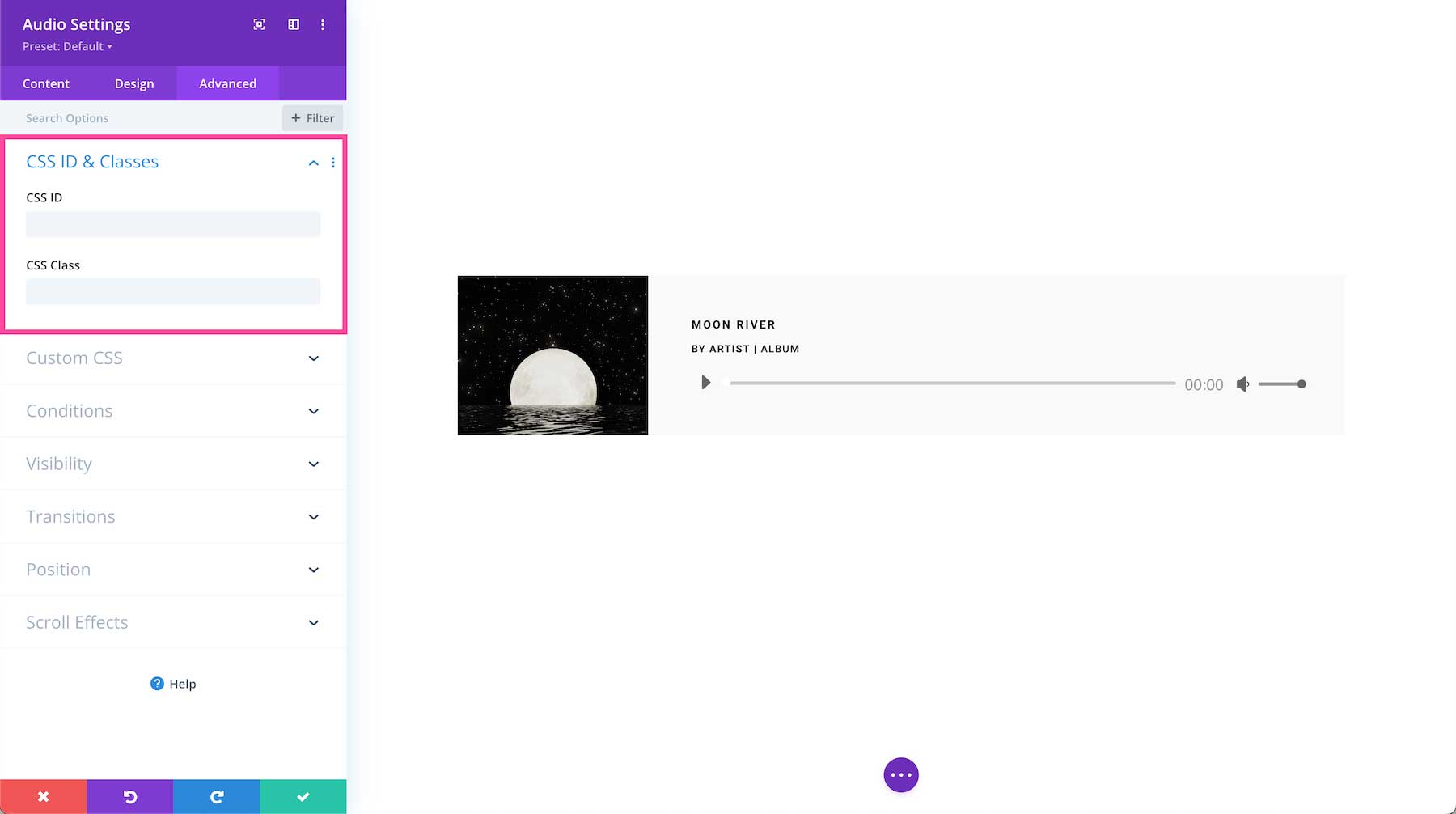Undo the last change
Screen dimensions: 1456x814
point(129,796)
